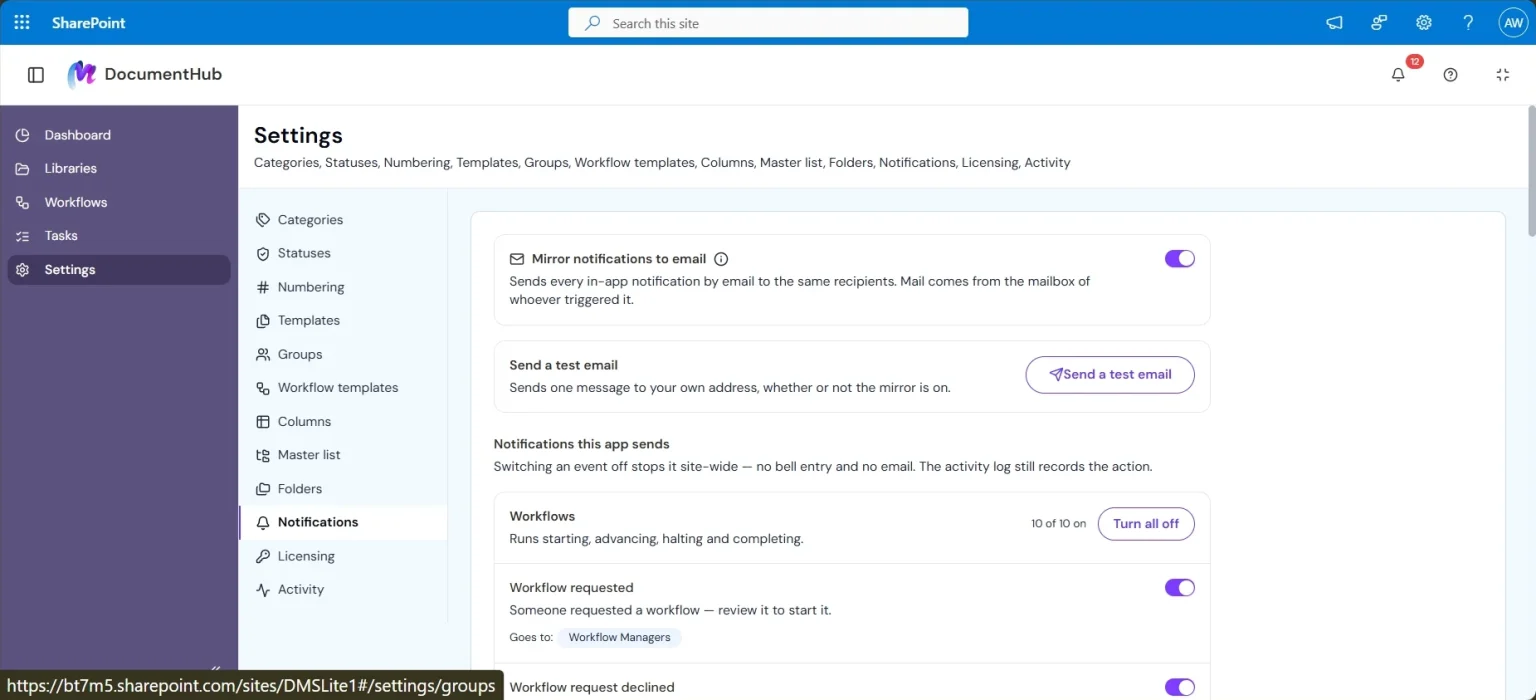Click the megaphone announcements icon
The image size is (1536, 700).
pyautogui.click(x=1334, y=22)
